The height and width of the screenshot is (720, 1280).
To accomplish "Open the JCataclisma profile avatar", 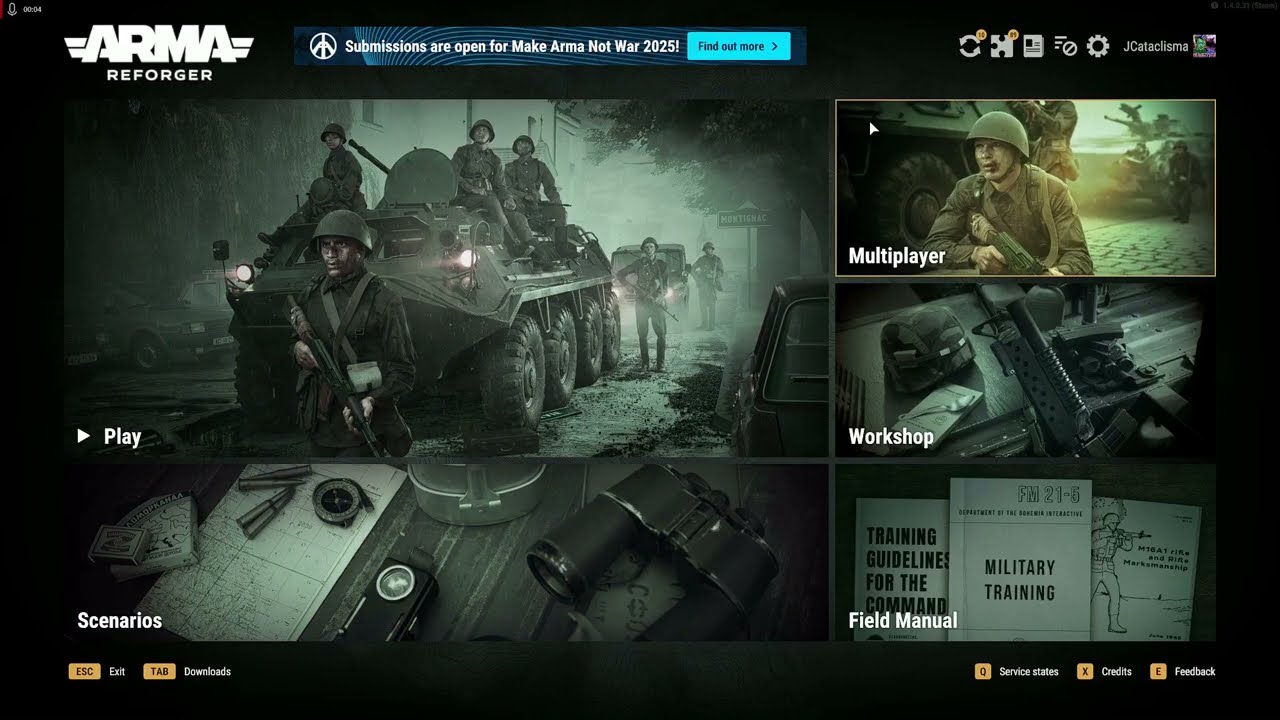I will coord(1205,46).
